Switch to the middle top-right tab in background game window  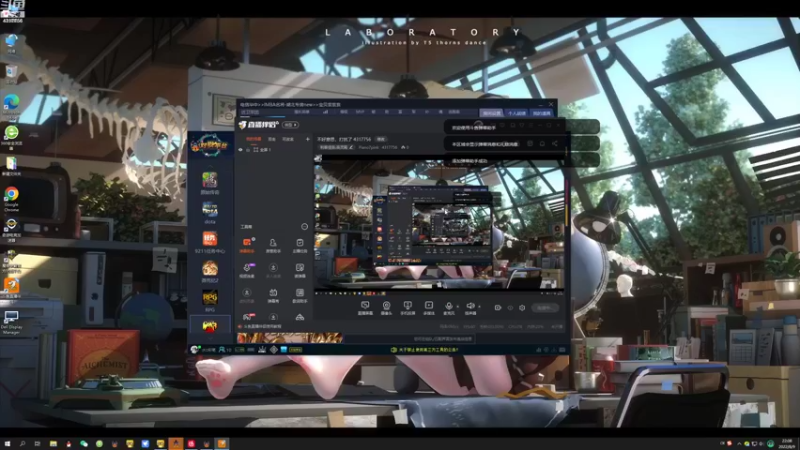(x=517, y=113)
